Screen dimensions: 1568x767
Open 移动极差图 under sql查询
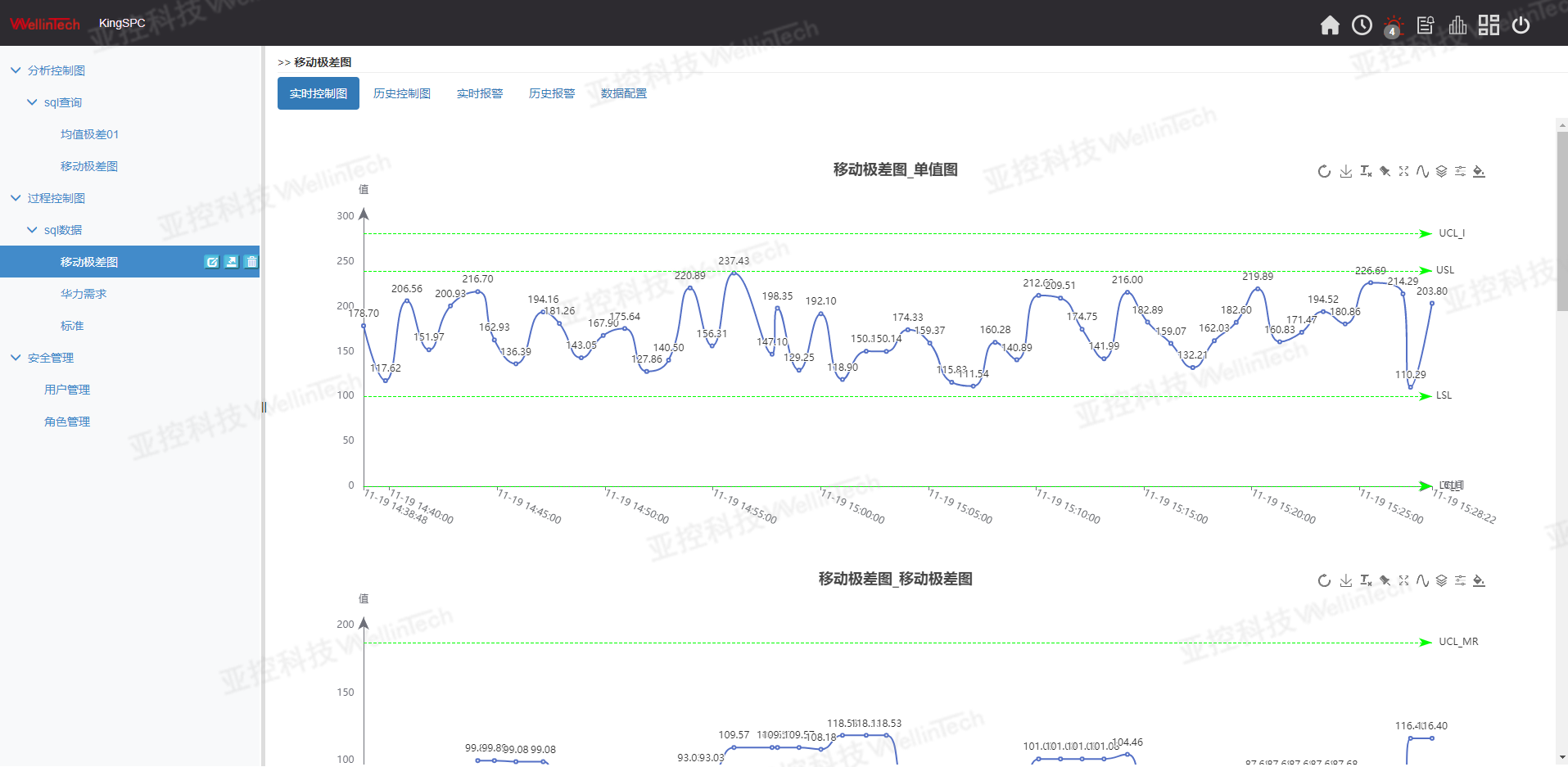click(x=89, y=166)
